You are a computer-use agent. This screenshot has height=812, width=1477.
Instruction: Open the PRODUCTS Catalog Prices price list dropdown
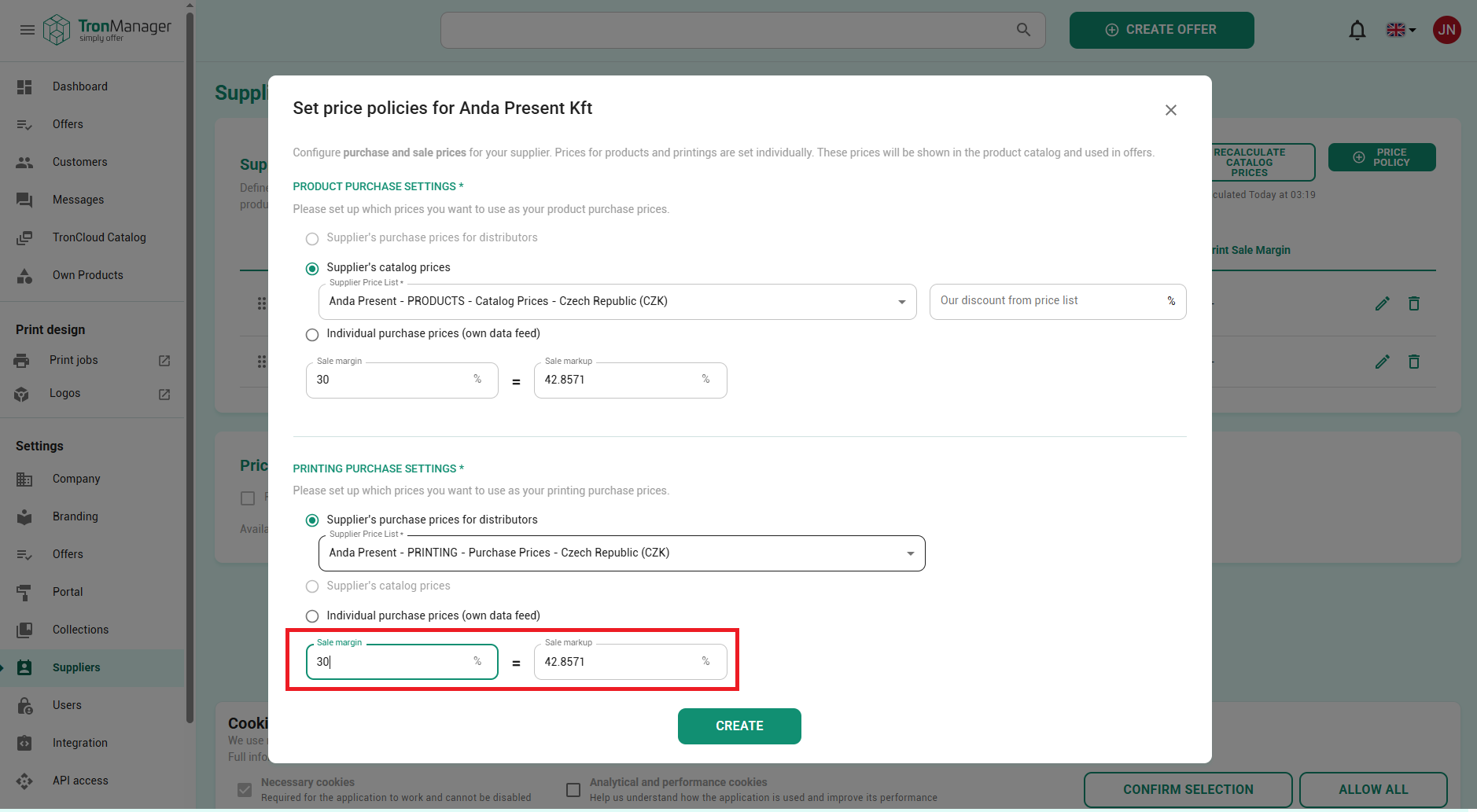(617, 302)
